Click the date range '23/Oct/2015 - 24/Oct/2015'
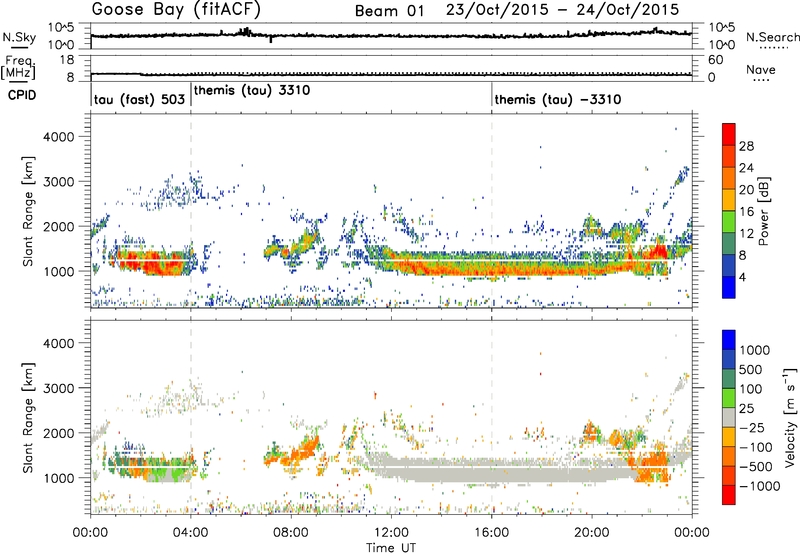 click(x=562, y=10)
